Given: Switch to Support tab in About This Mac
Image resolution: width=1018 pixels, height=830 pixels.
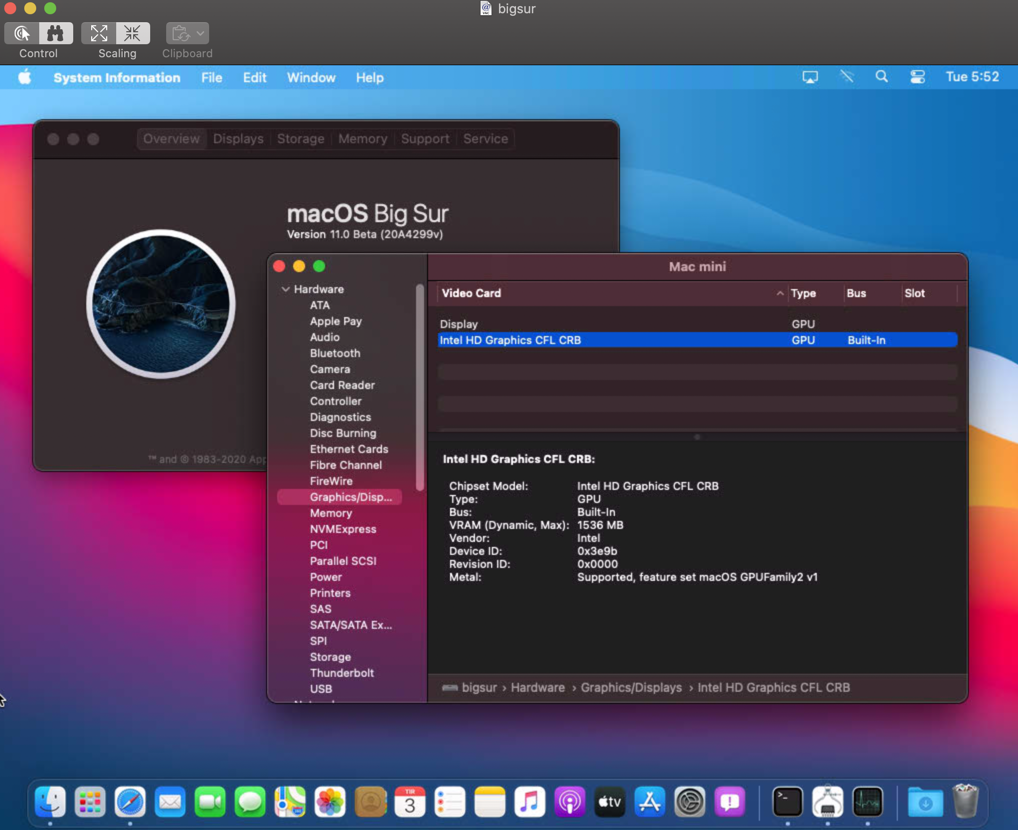Looking at the screenshot, I should (x=425, y=138).
